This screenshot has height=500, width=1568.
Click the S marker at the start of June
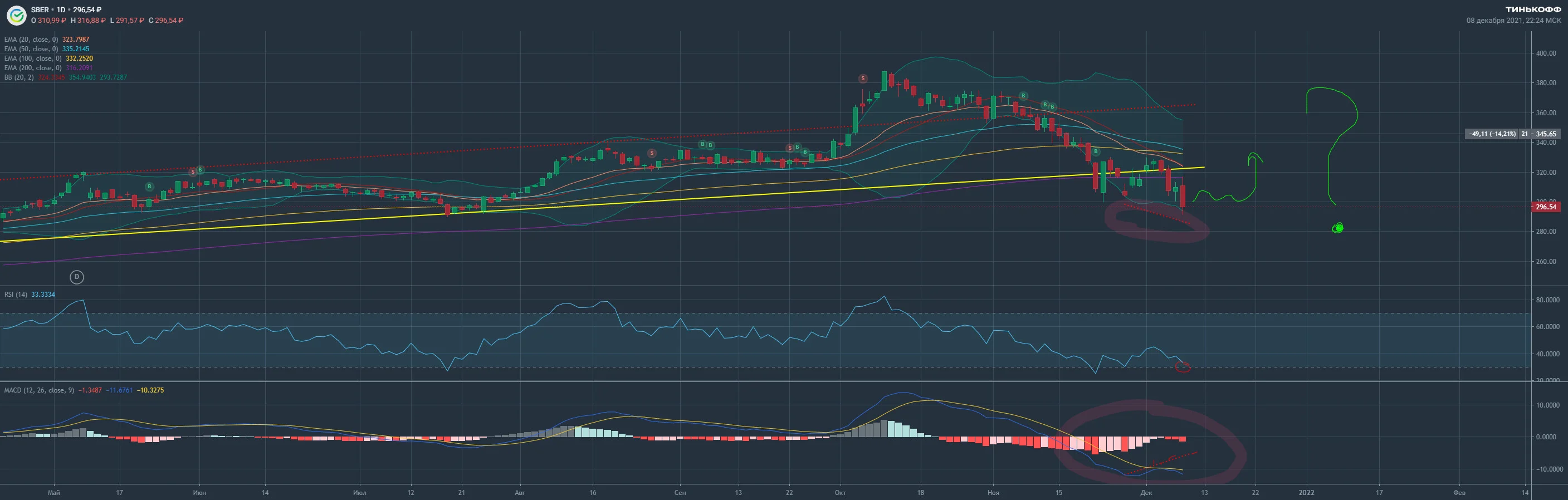(193, 171)
